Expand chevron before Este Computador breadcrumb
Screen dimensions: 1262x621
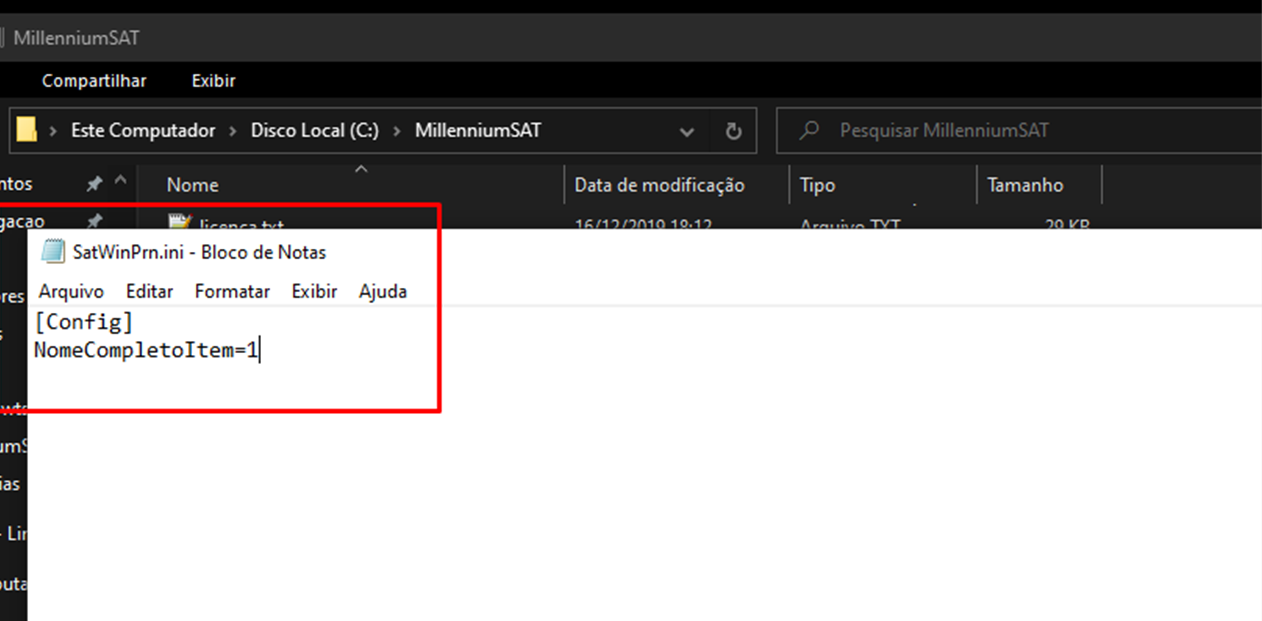(x=51, y=131)
